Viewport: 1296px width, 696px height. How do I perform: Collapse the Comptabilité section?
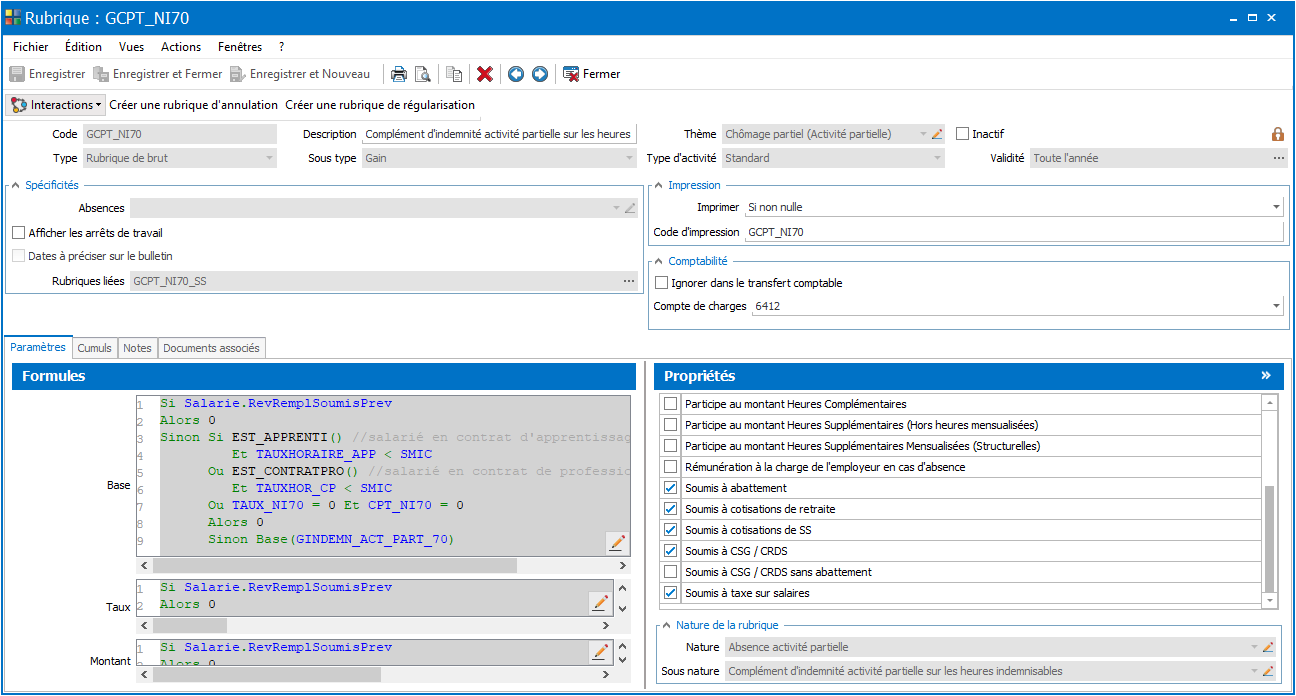(659, 261)
